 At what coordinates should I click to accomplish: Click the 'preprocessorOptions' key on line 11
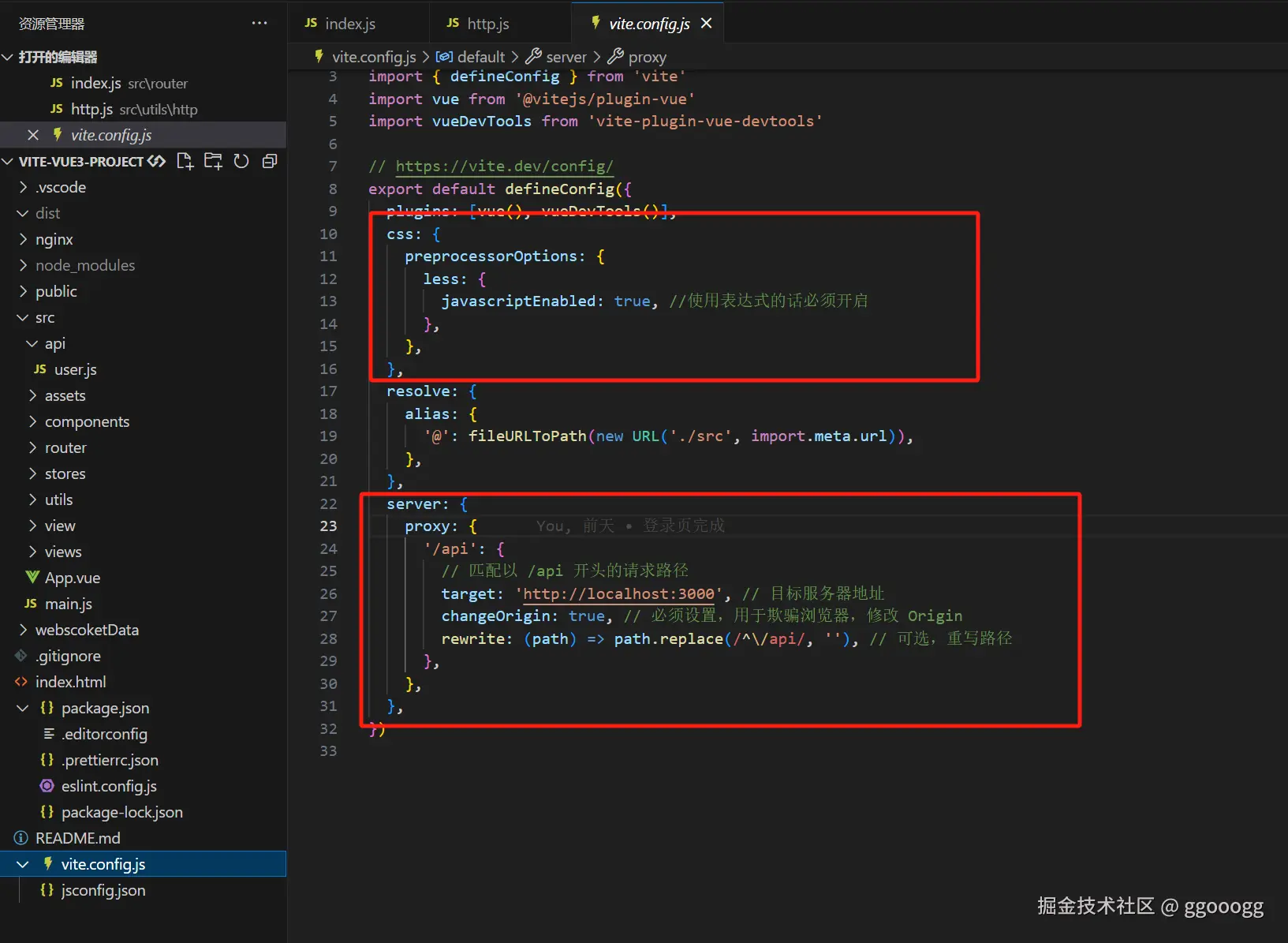pyautogui.click(x=491, y=256)
